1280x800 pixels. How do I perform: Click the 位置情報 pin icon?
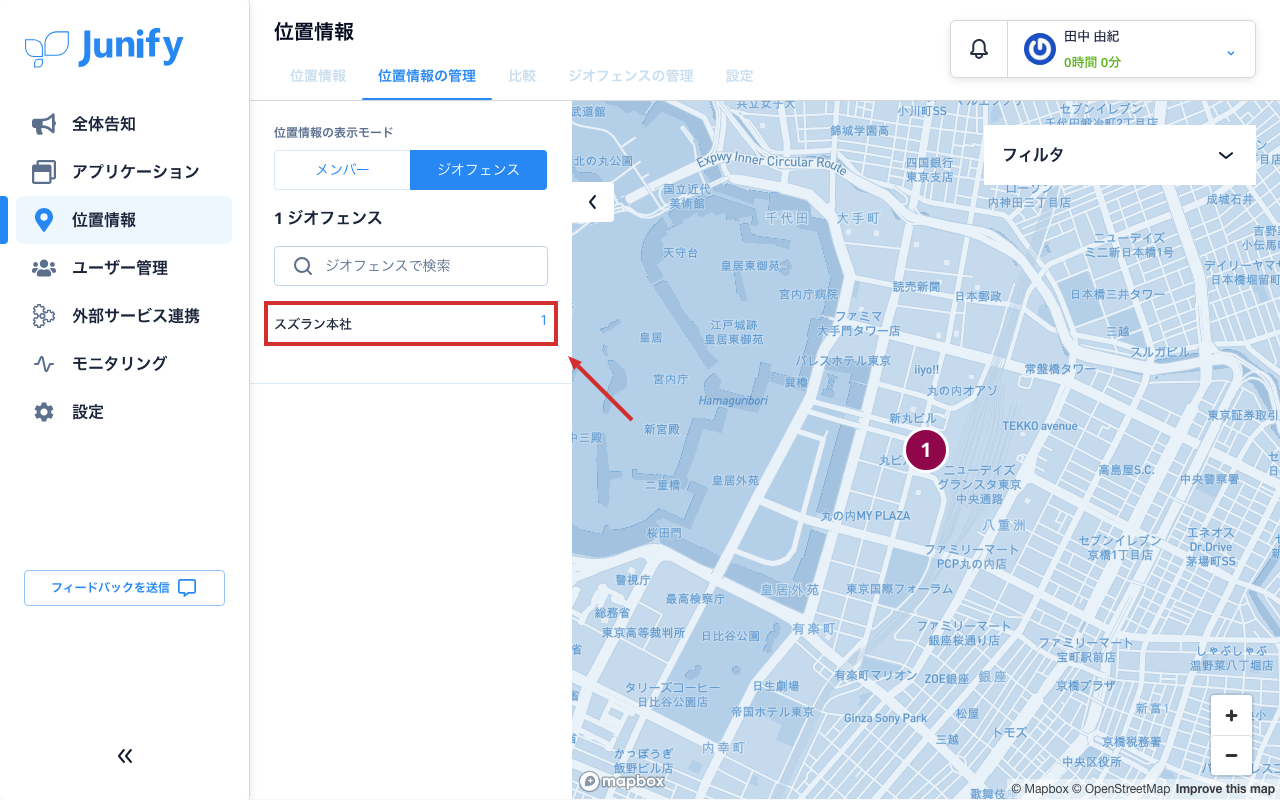point(44,220)
